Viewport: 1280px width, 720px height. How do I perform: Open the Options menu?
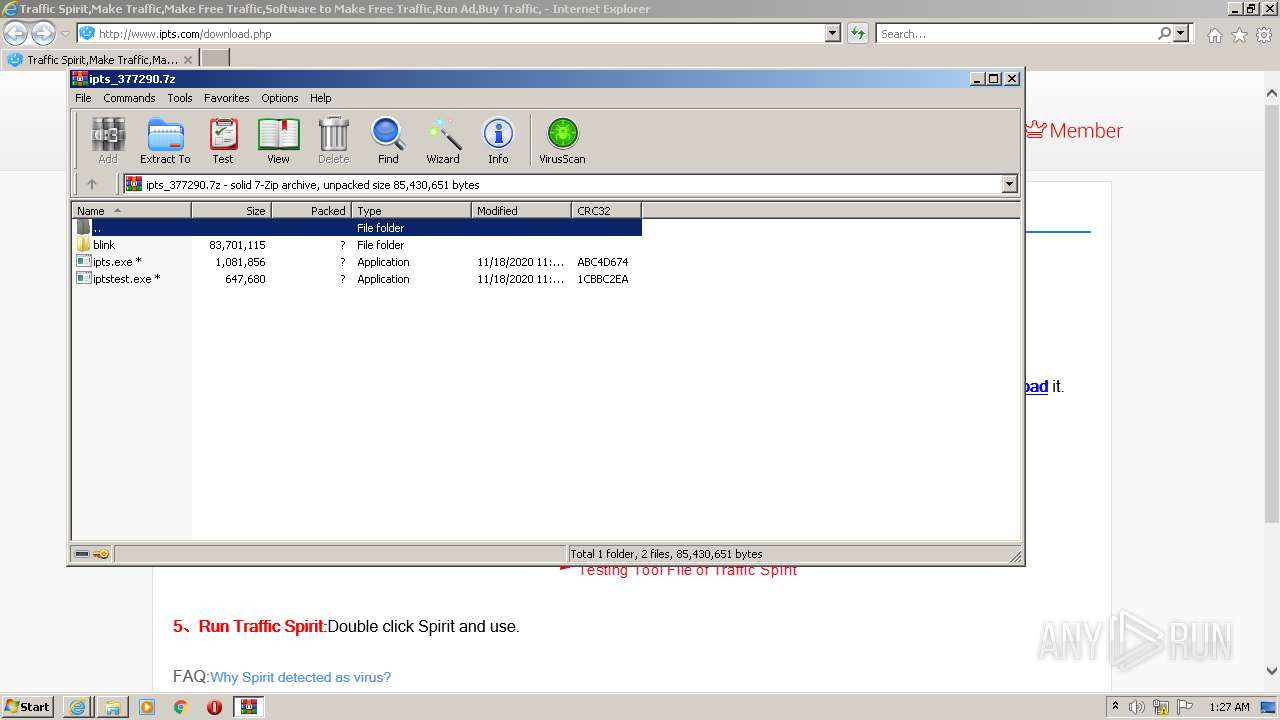[280, 98]
